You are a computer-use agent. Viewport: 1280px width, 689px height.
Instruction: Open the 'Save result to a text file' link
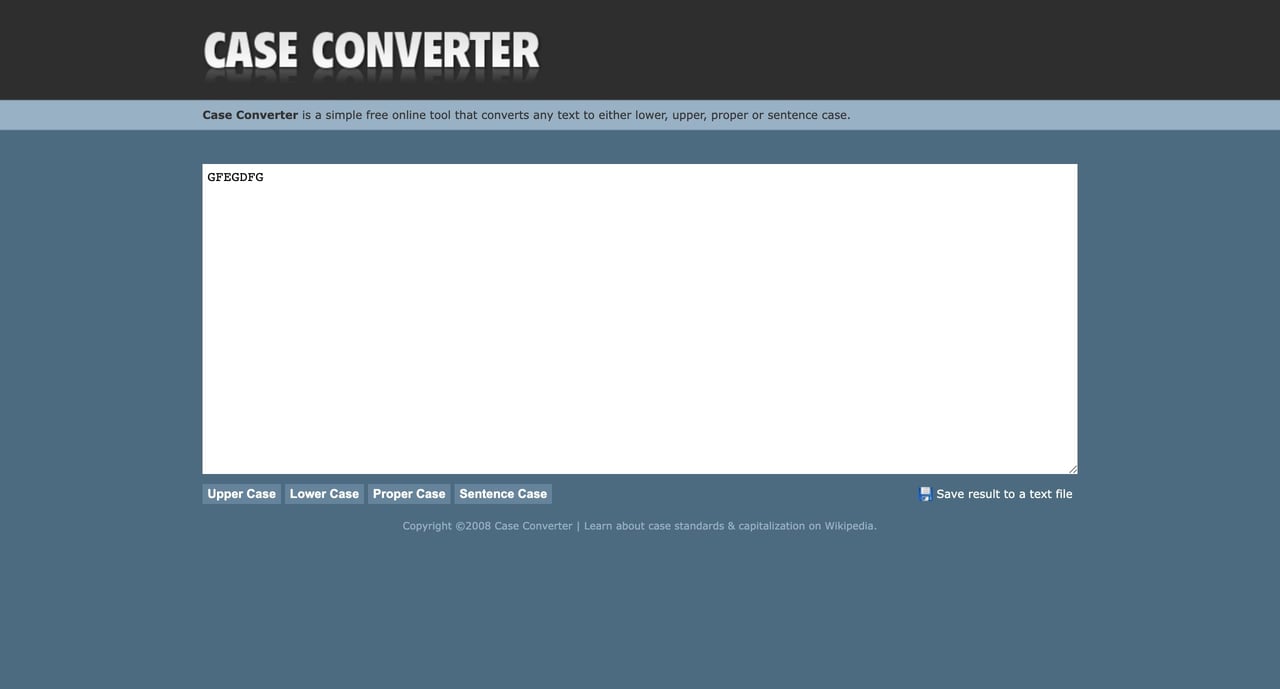coord(1003,493)
